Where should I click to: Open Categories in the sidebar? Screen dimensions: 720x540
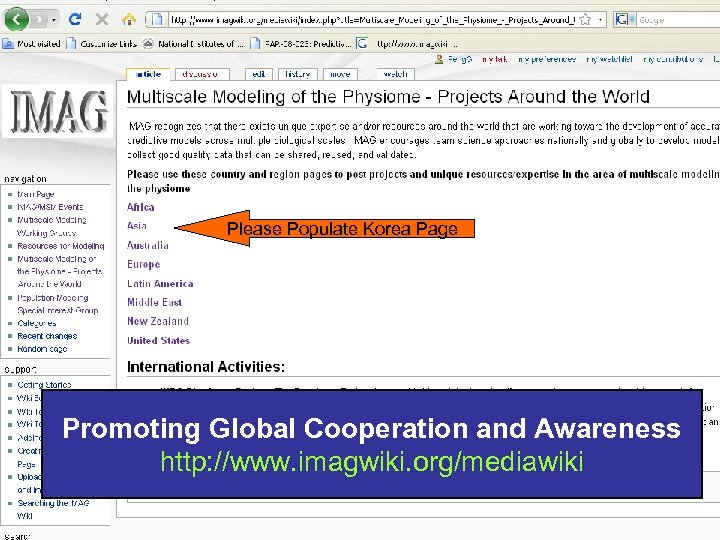(37, 323)
